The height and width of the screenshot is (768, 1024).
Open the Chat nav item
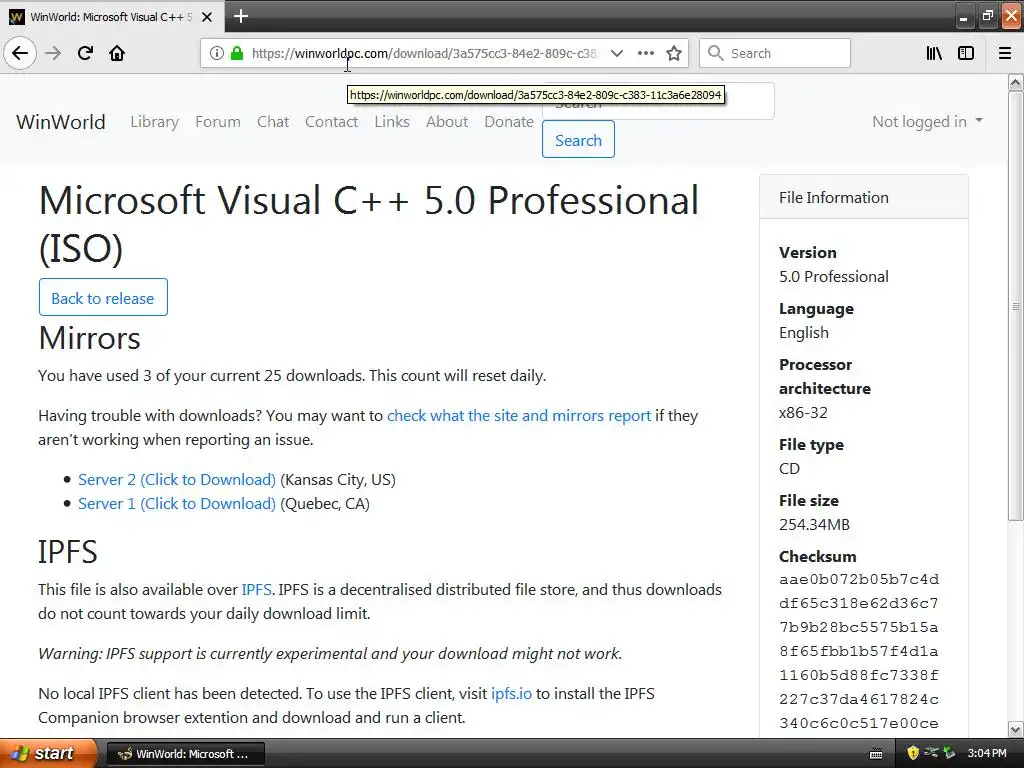click(273, 121)
